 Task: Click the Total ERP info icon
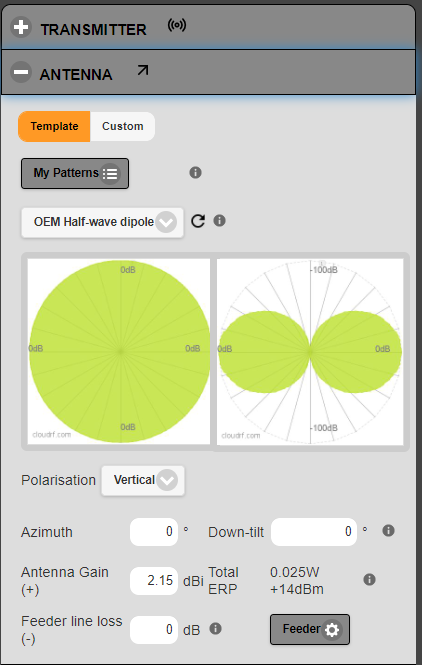pyautogui.click(x=369, y=580)
